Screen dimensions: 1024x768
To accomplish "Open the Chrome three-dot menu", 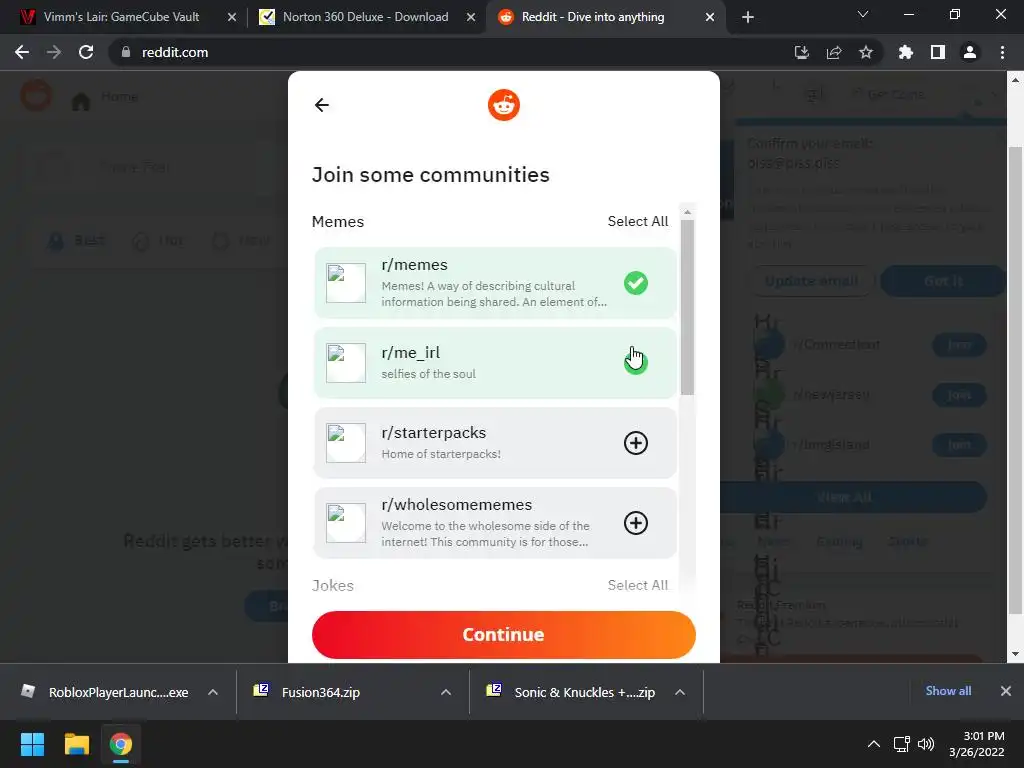I will (1002, 52).
